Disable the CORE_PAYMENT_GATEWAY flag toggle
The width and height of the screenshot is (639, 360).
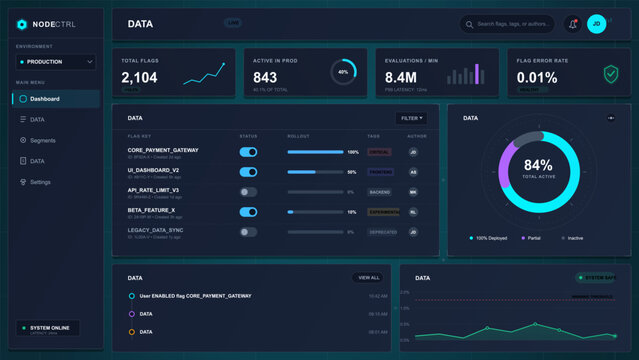(248, 152)
